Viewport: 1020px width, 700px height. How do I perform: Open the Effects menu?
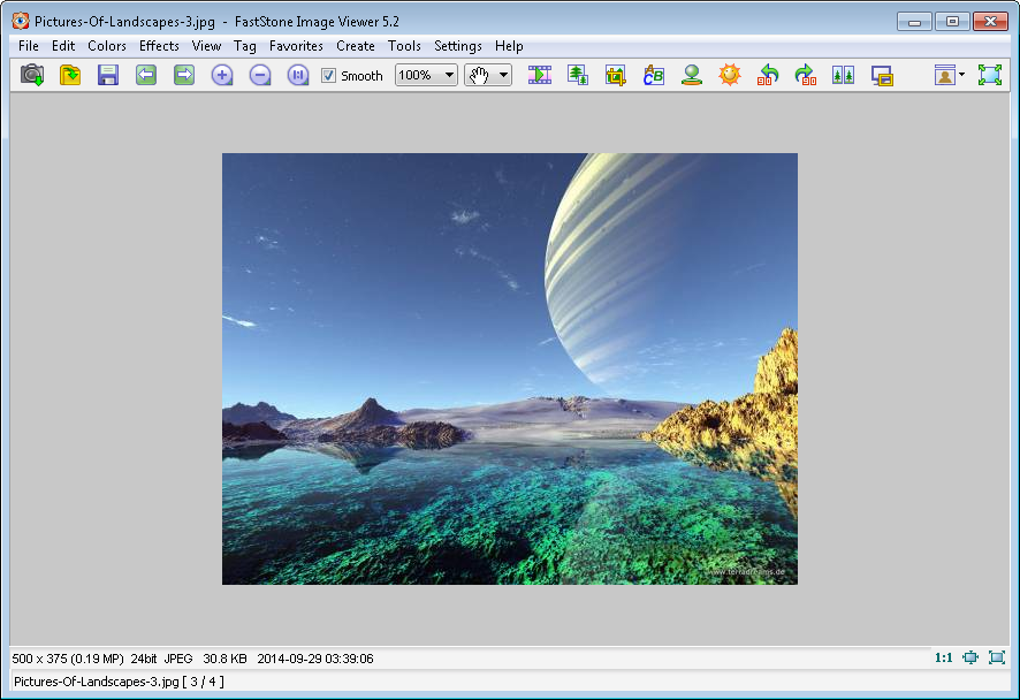click(x=159, y=46)
